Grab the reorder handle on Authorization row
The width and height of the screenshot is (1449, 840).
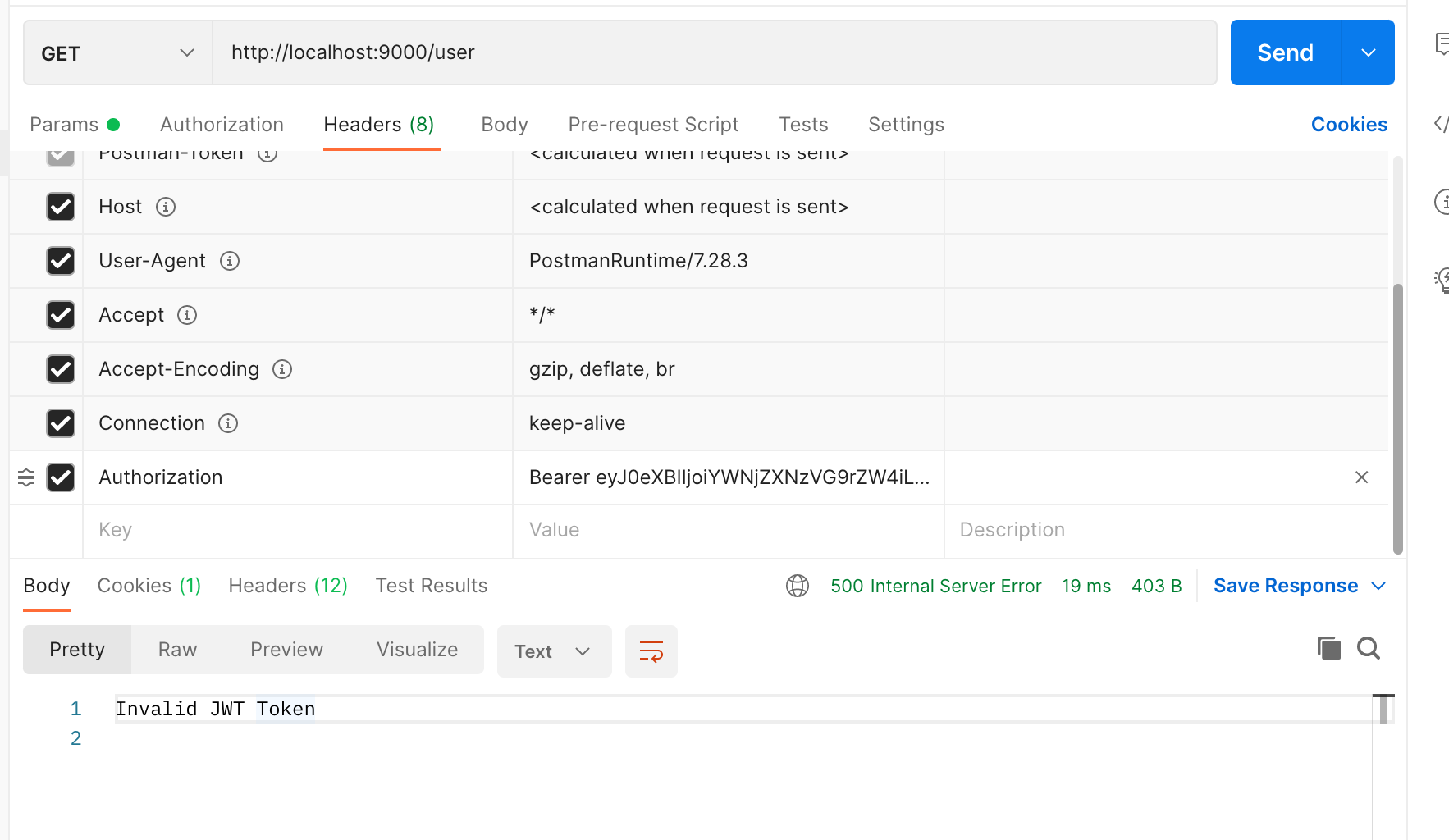pos(26,477)
